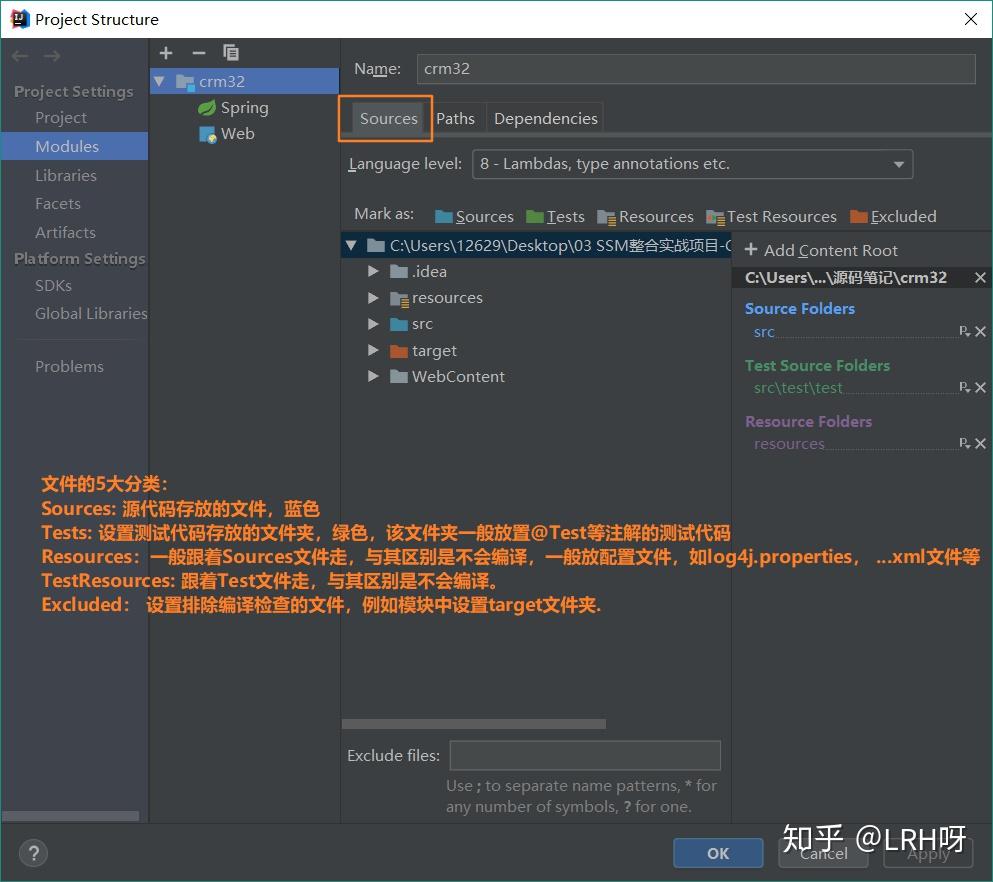The image size is (993, 882).
Task: Select the green Tests mark icon
Action: [534, 216]
